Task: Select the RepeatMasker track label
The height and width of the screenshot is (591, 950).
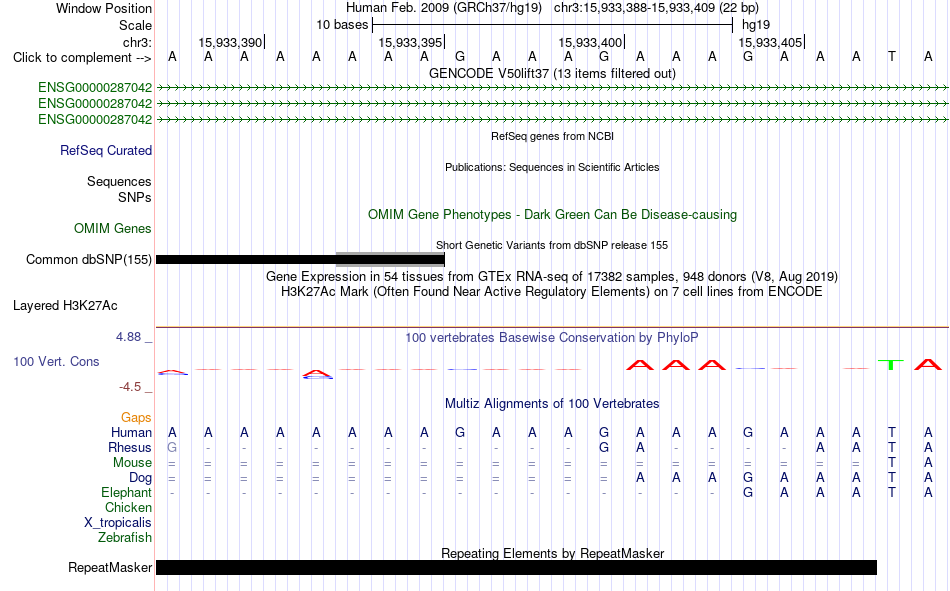Action: pyautogui.click(x=110, y=568)
